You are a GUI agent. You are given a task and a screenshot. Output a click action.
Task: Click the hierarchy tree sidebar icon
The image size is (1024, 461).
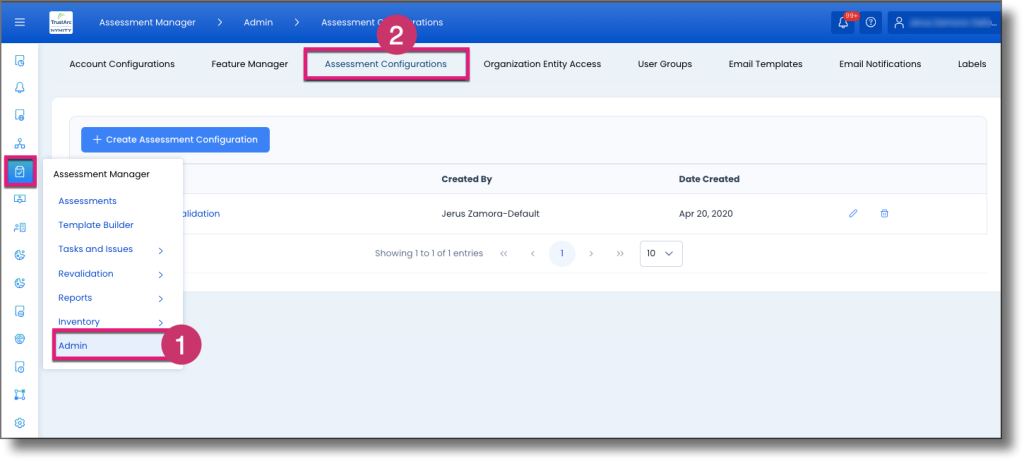[x=20, y=144]
